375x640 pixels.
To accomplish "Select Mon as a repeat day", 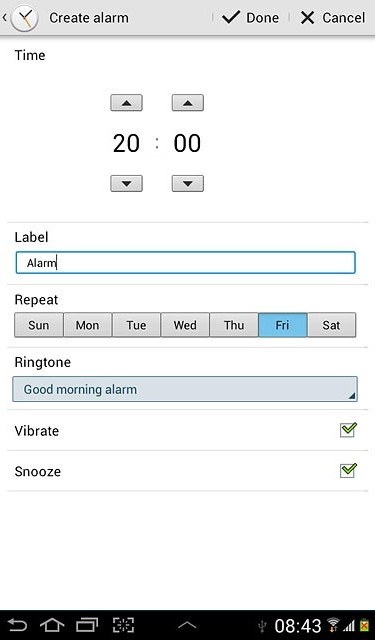I will 87,325.
